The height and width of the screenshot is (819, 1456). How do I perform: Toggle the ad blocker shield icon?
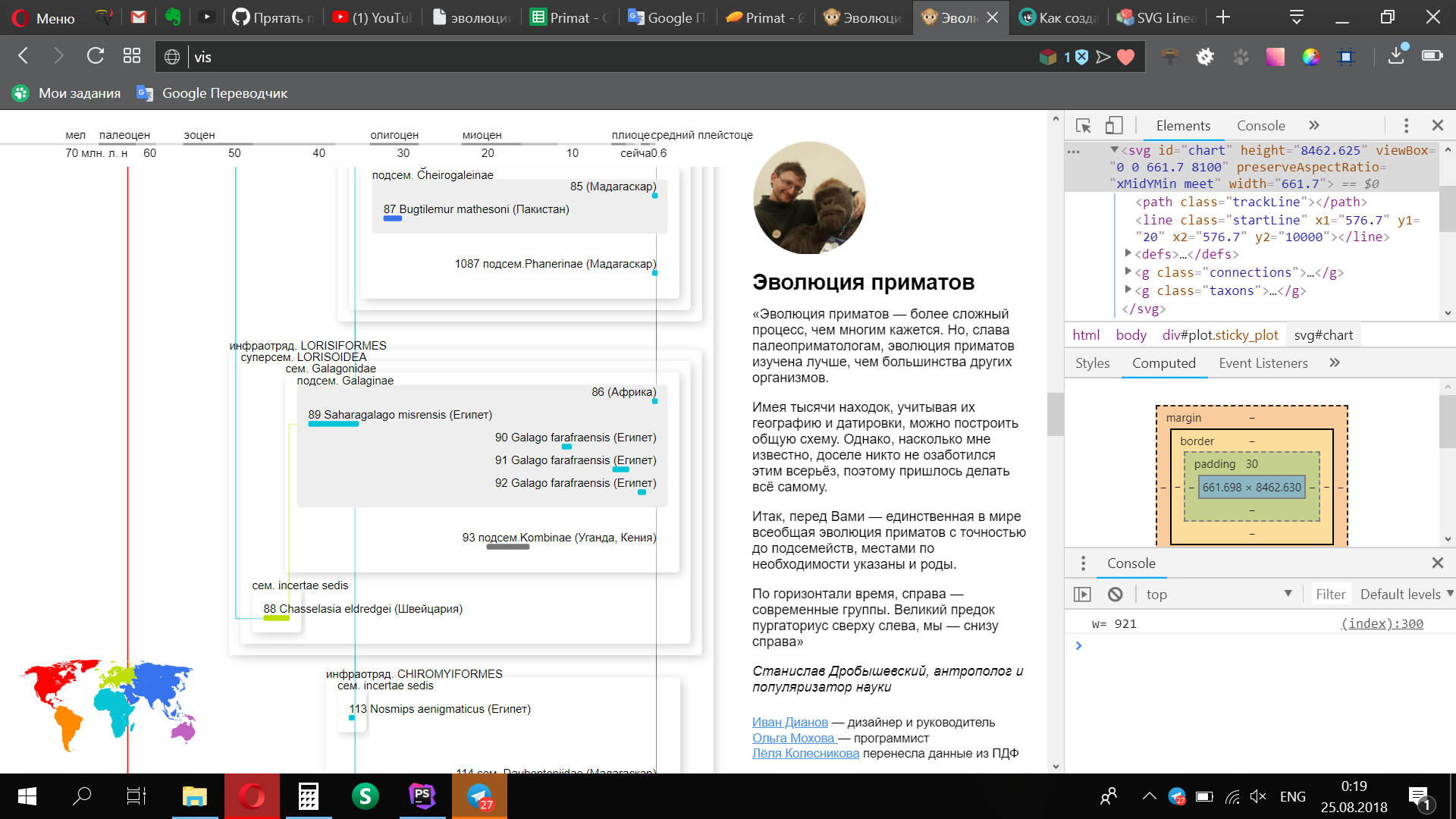(x=1082, y=57)
